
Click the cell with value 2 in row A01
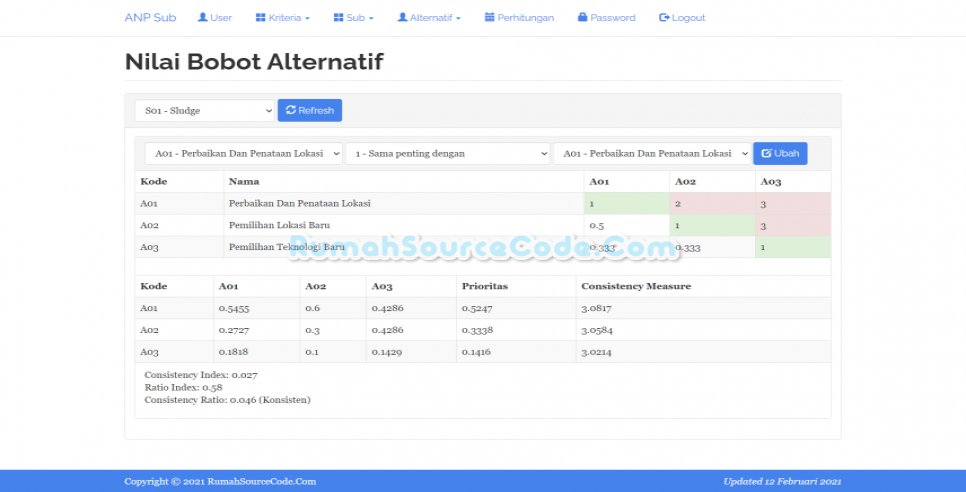712,203
